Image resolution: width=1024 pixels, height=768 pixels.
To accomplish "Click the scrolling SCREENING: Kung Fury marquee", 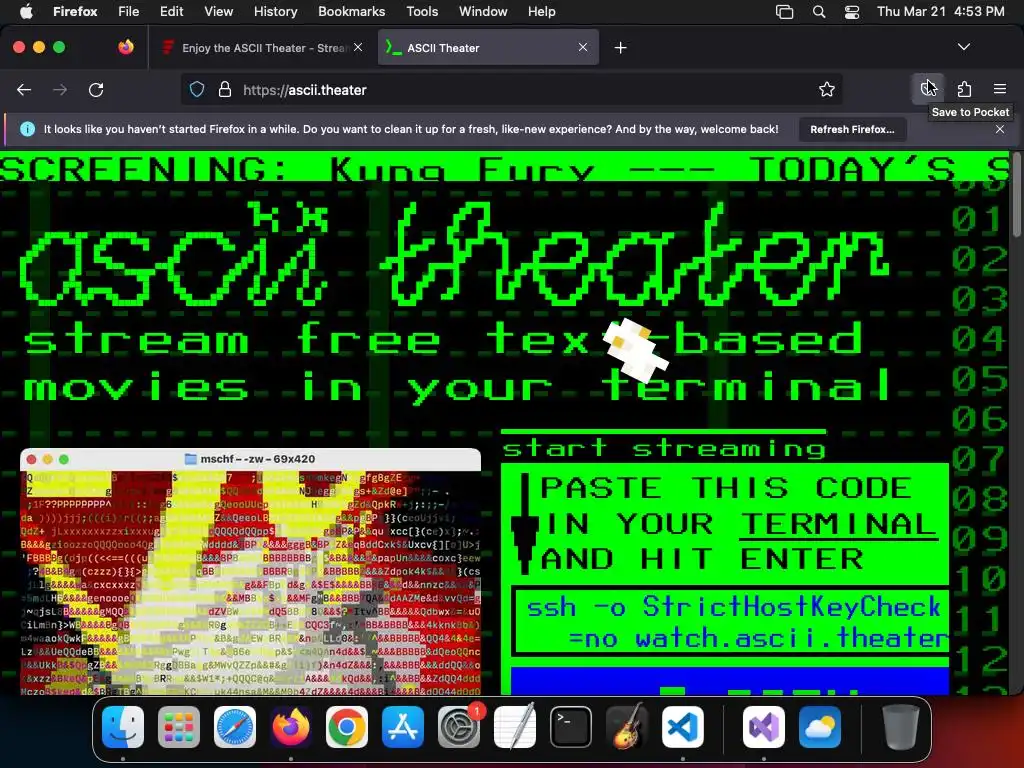I will click(x=505, y=168).
